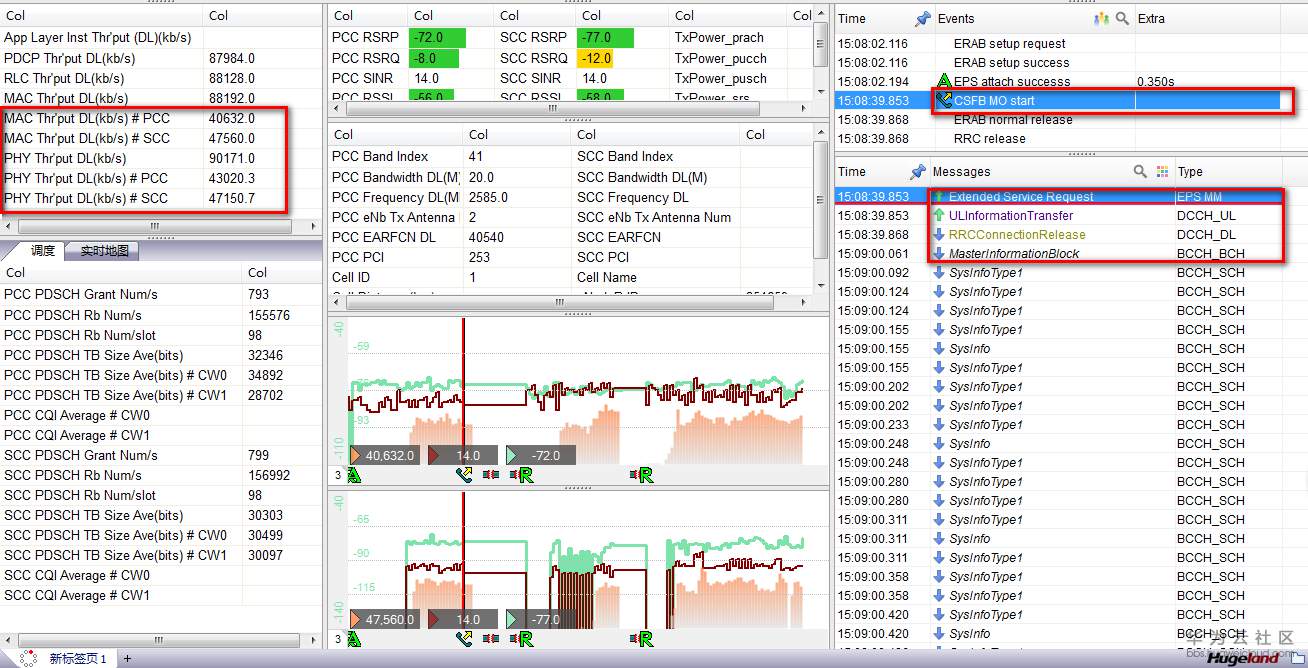This screenshot has height=668, width=1308.
Task: Click the orange 47,560.0 legend chip
Action: click(384, 619)
